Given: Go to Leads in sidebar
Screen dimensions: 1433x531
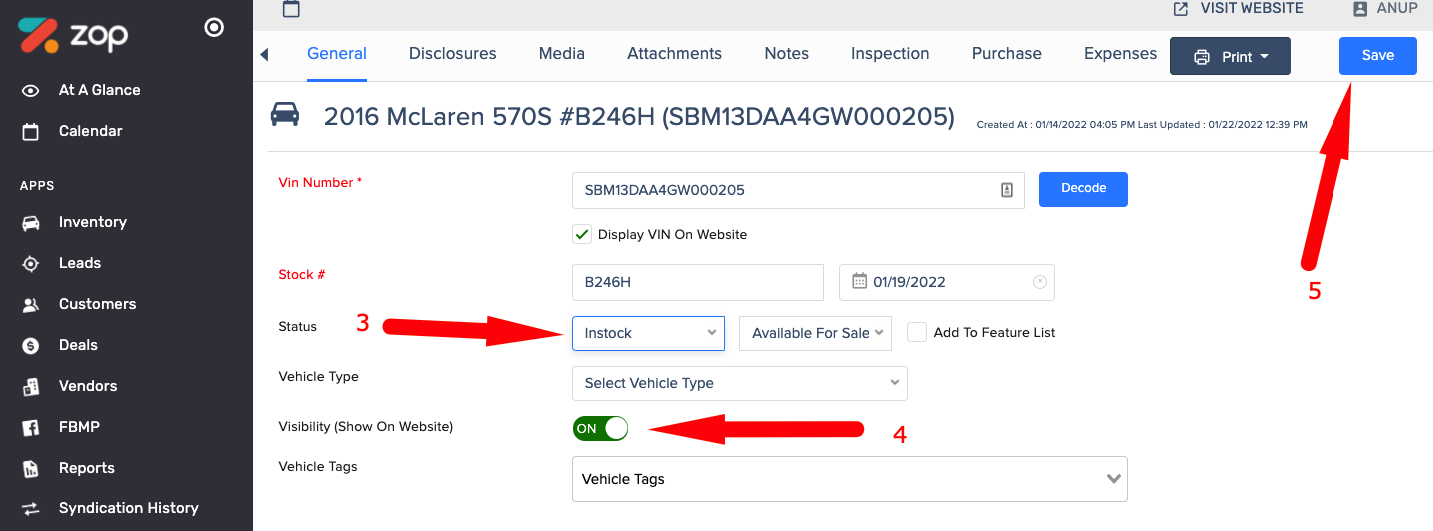Looking at the screenshot, I should [x=80, y=263].
